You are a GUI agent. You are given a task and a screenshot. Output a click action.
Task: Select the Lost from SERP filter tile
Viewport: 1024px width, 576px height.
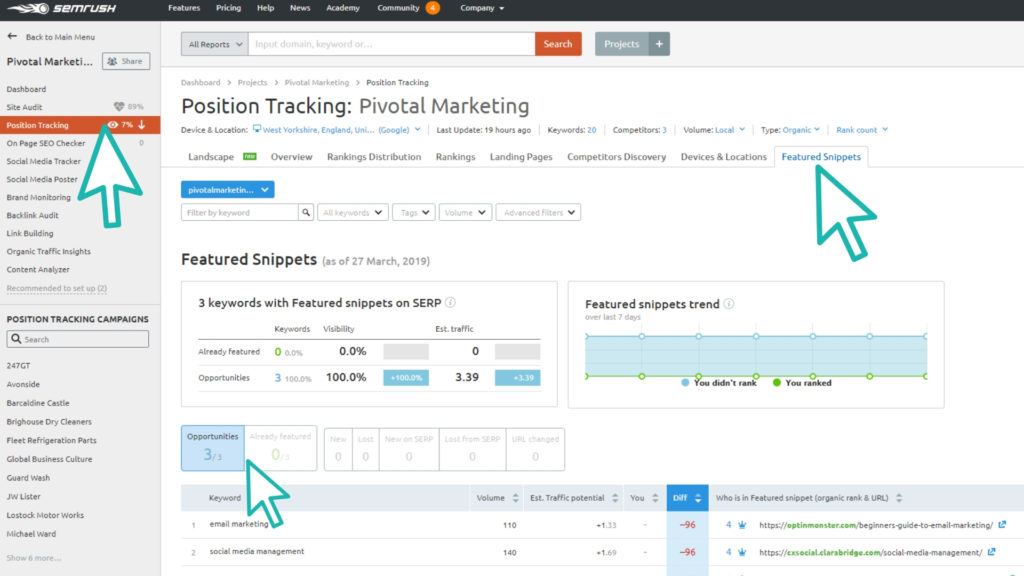pos(472,449)
